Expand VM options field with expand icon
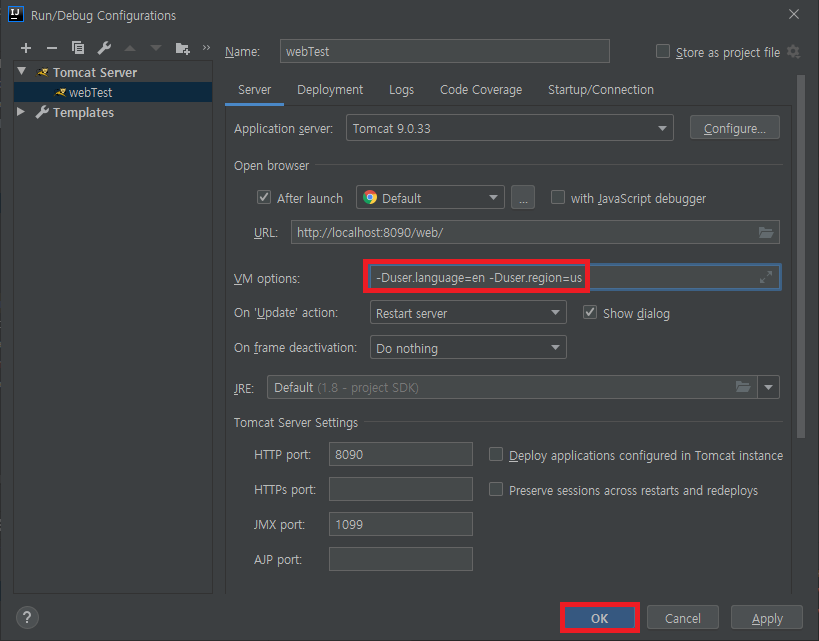This screenshot has width=819, height=641. [x=766, y=277]
